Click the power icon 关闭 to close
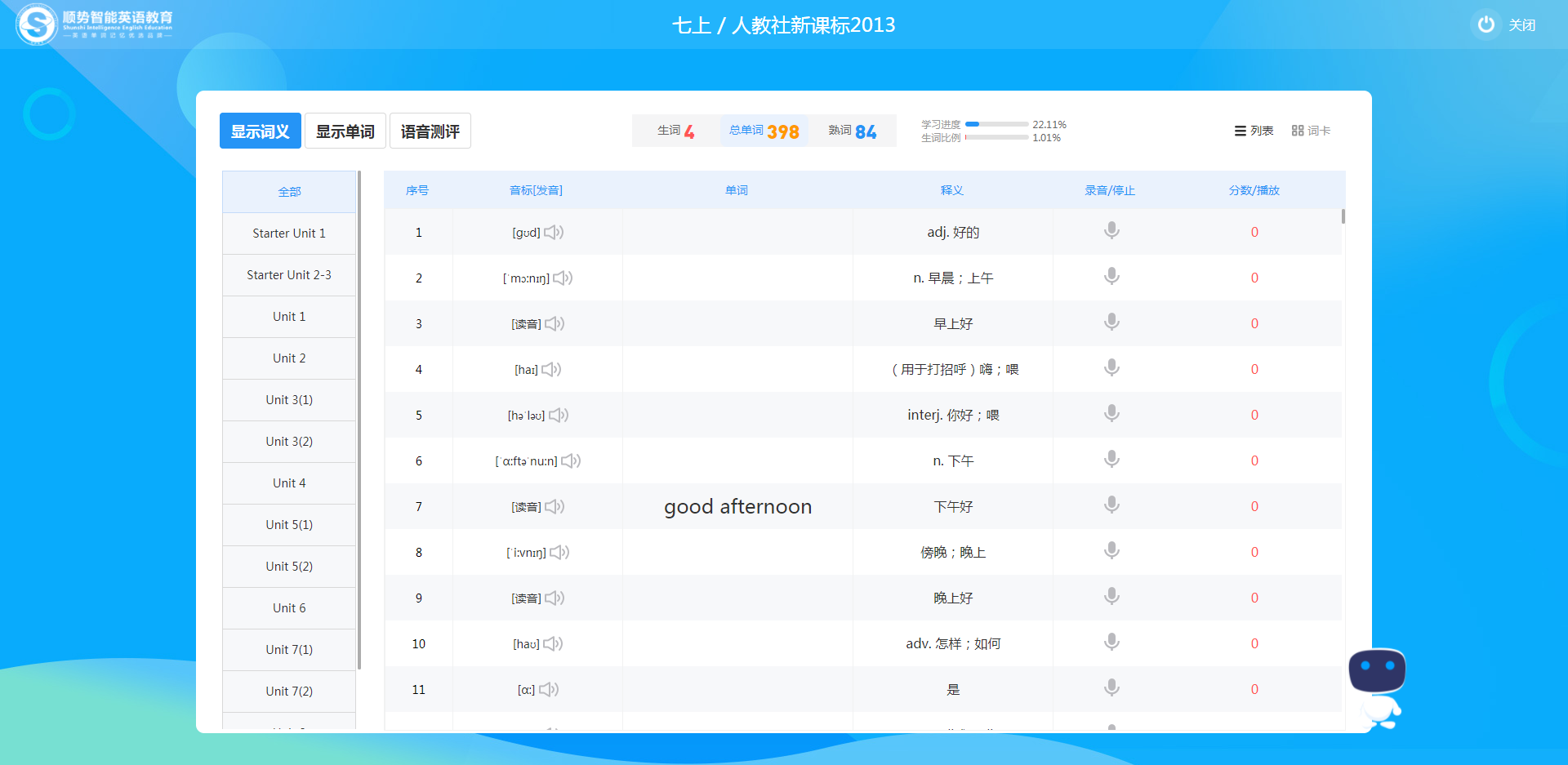Screen dimensions: 1568x765 [x=1486, y=24]
